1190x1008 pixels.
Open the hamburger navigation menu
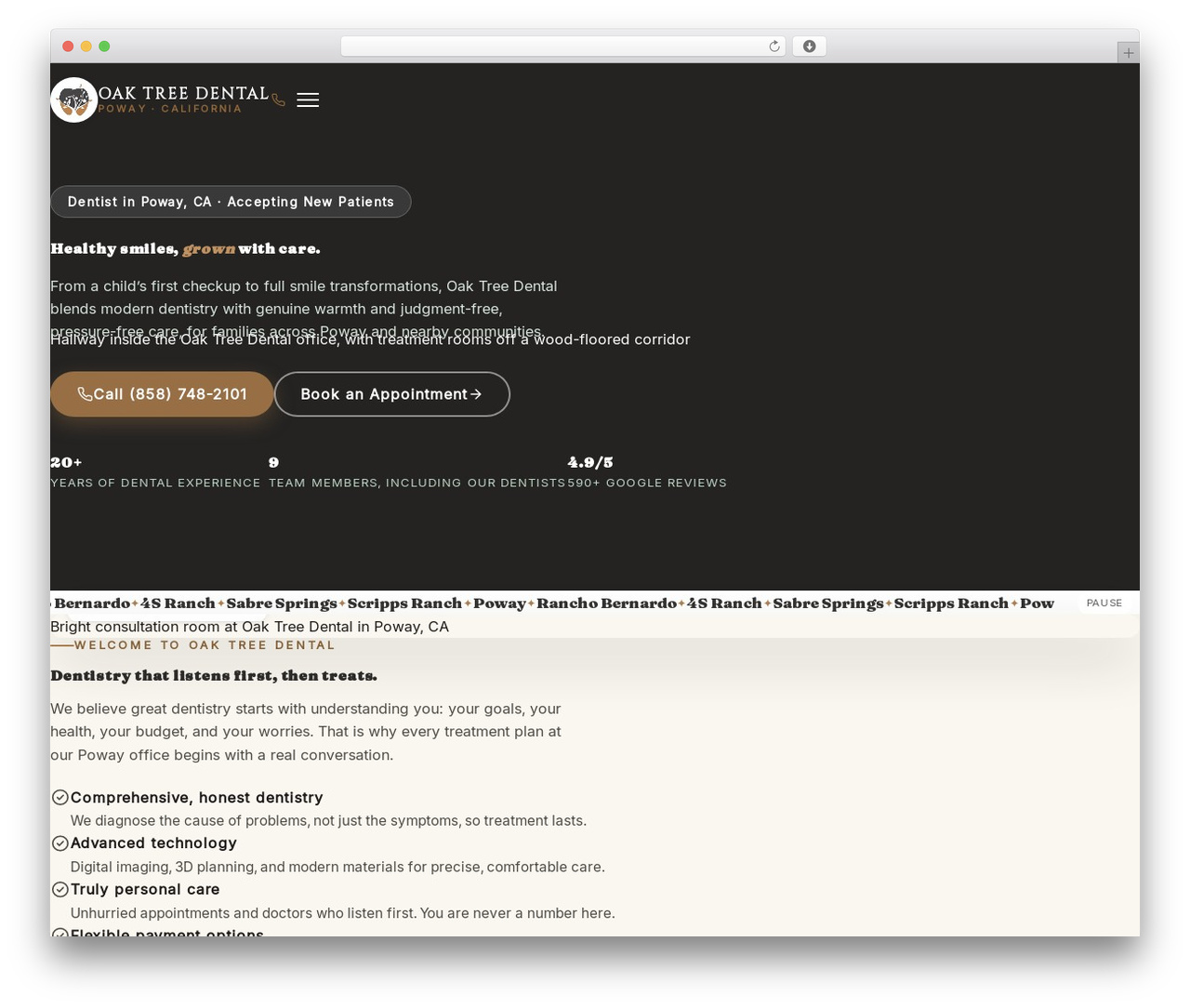click(308, 99)
